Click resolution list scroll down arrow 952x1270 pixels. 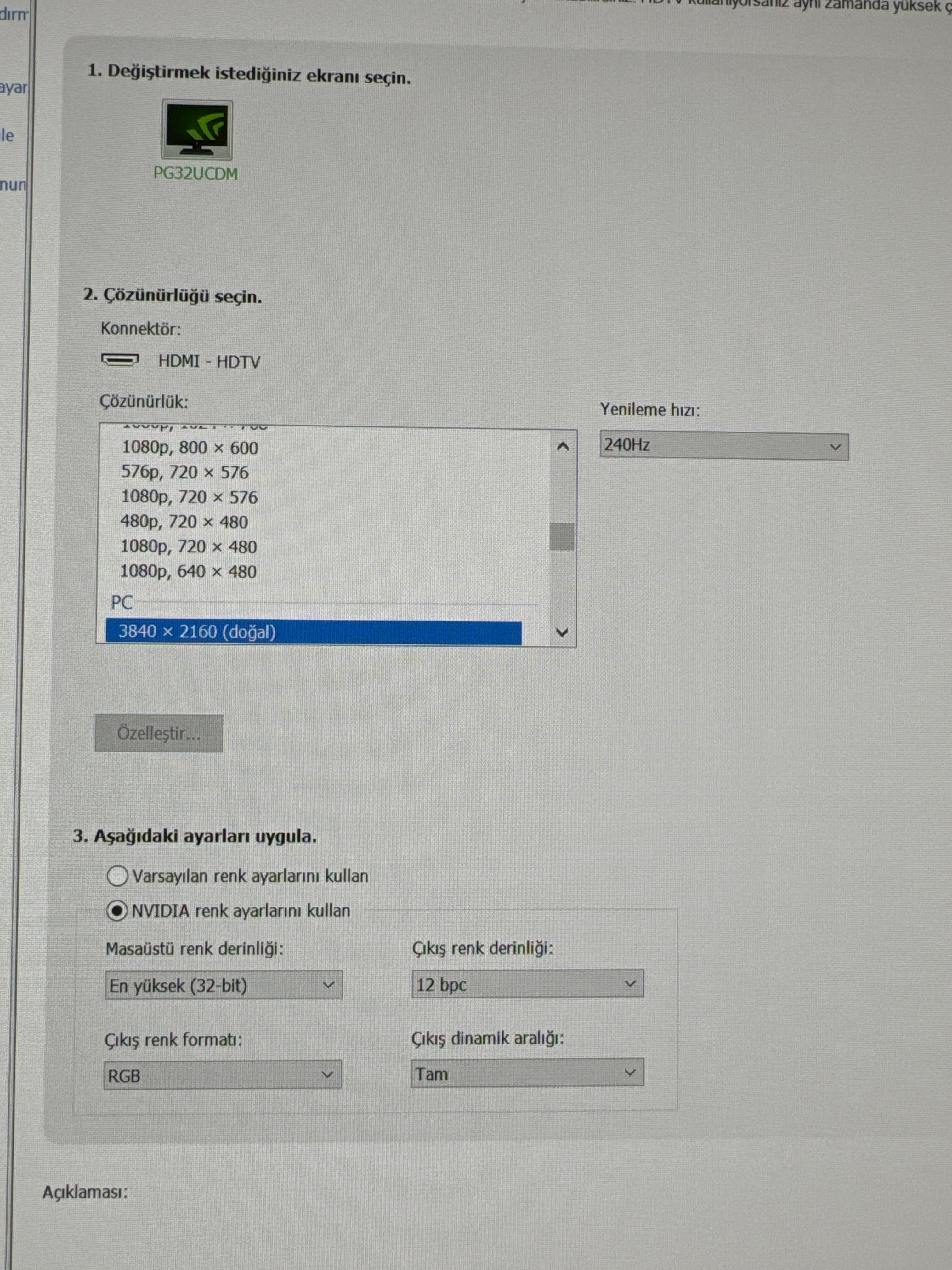pos(562,632)
